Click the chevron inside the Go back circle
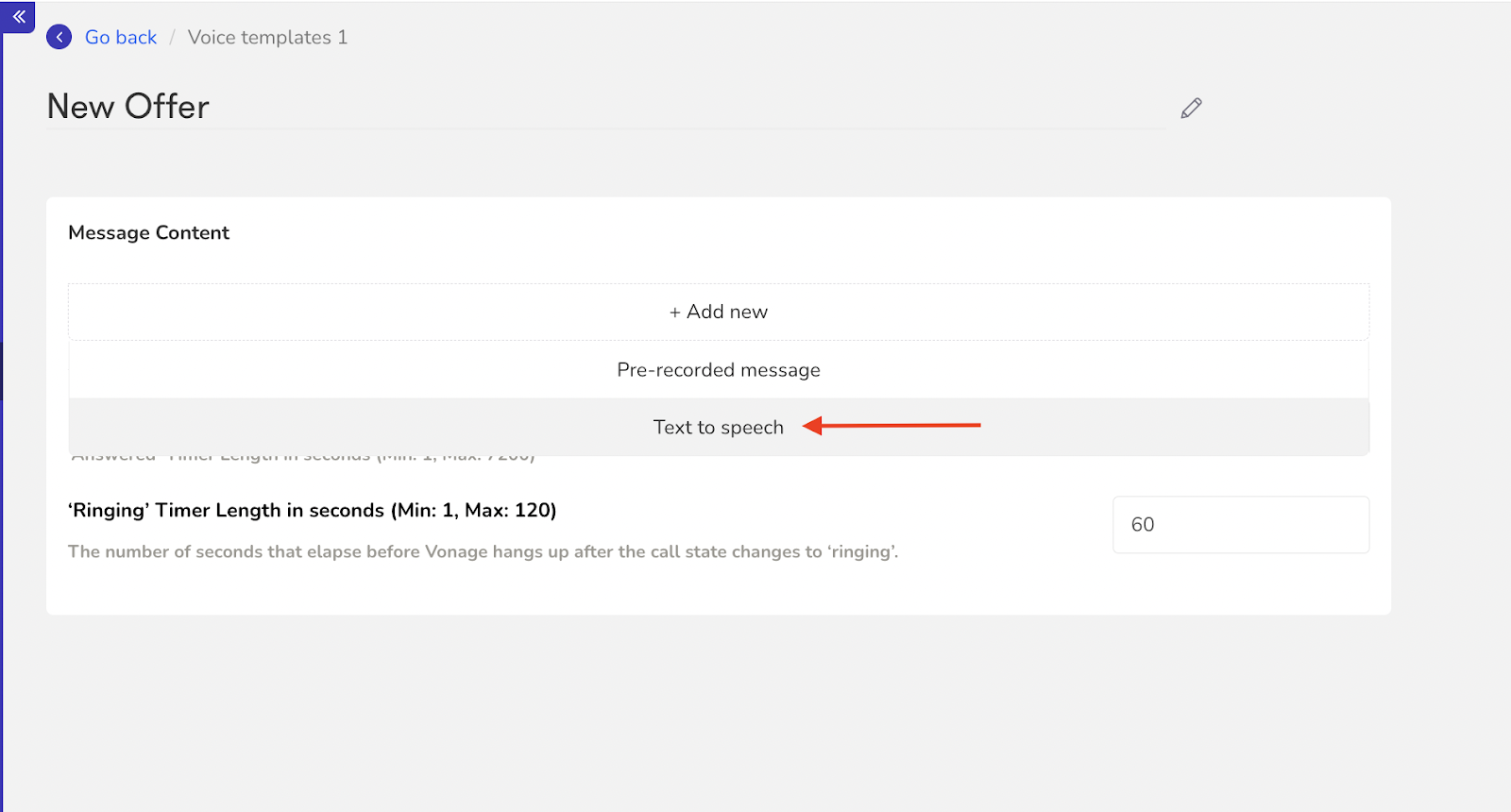 59,37
